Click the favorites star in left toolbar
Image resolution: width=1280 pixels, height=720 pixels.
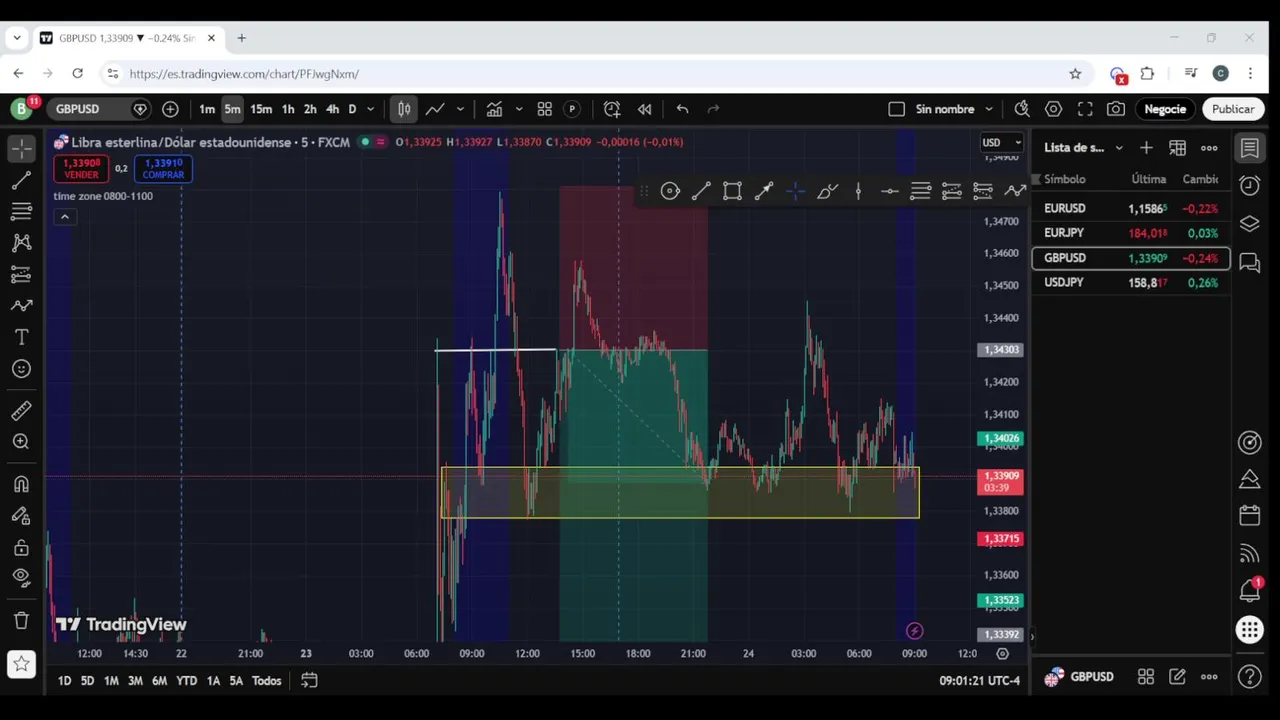click(21, 663)
